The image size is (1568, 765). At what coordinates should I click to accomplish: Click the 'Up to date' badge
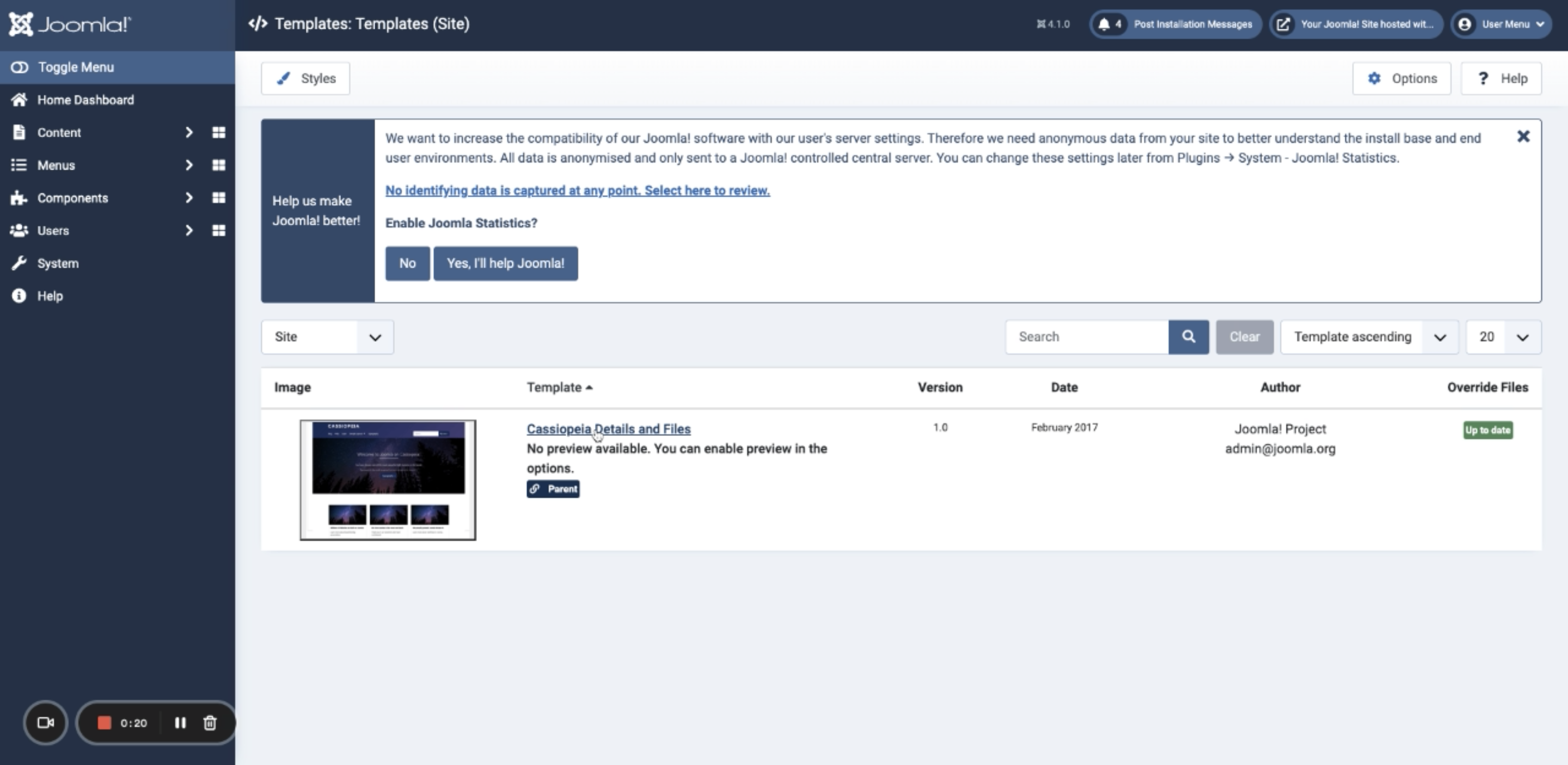point(1487,430)
